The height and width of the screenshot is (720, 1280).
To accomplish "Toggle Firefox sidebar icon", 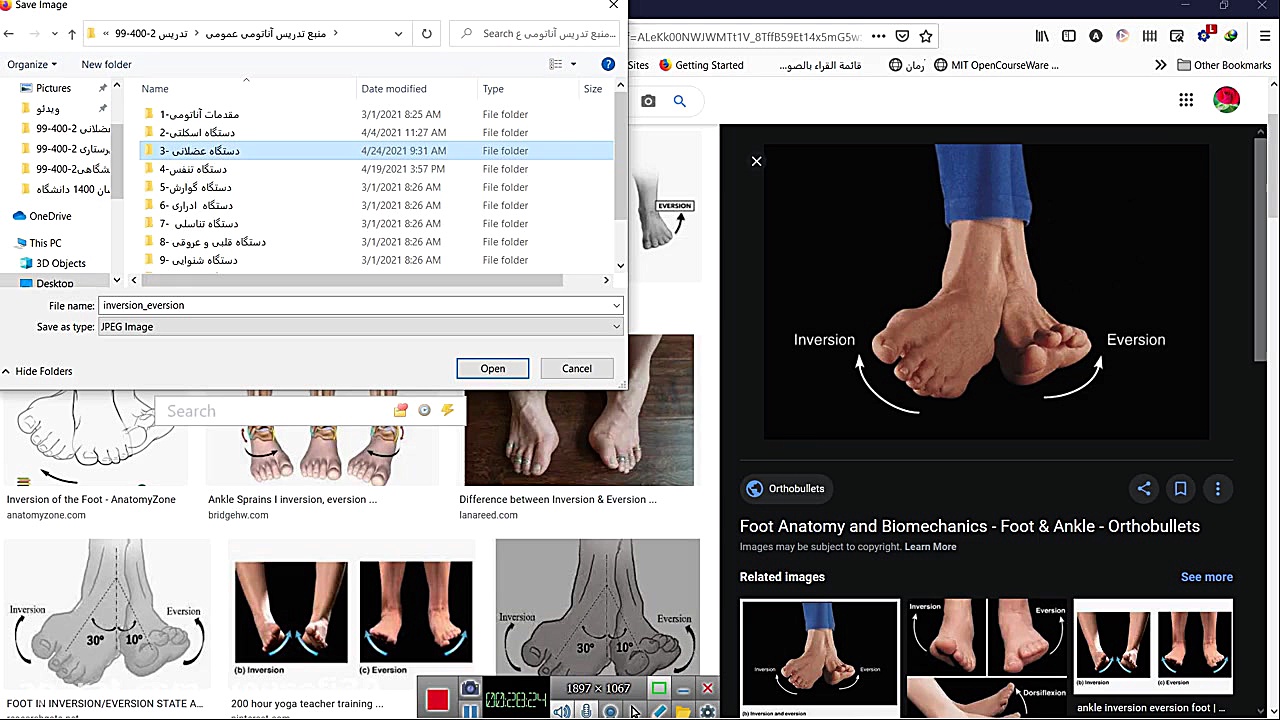I will coord(1069,36).
